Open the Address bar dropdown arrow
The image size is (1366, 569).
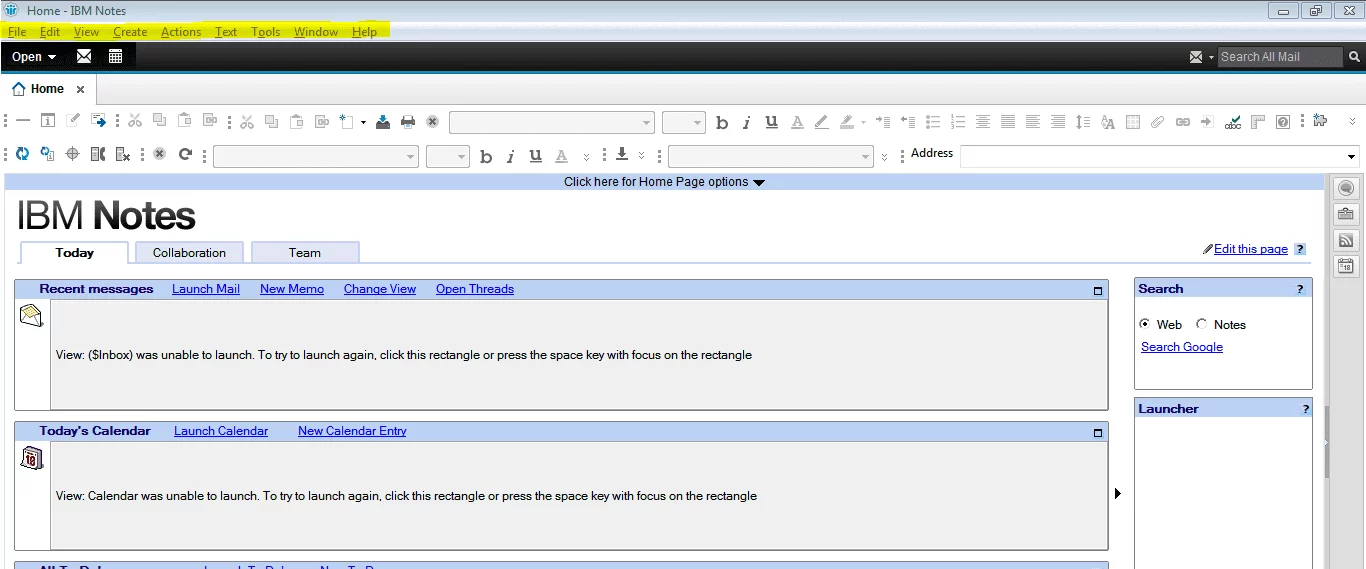click(1352, 156)
